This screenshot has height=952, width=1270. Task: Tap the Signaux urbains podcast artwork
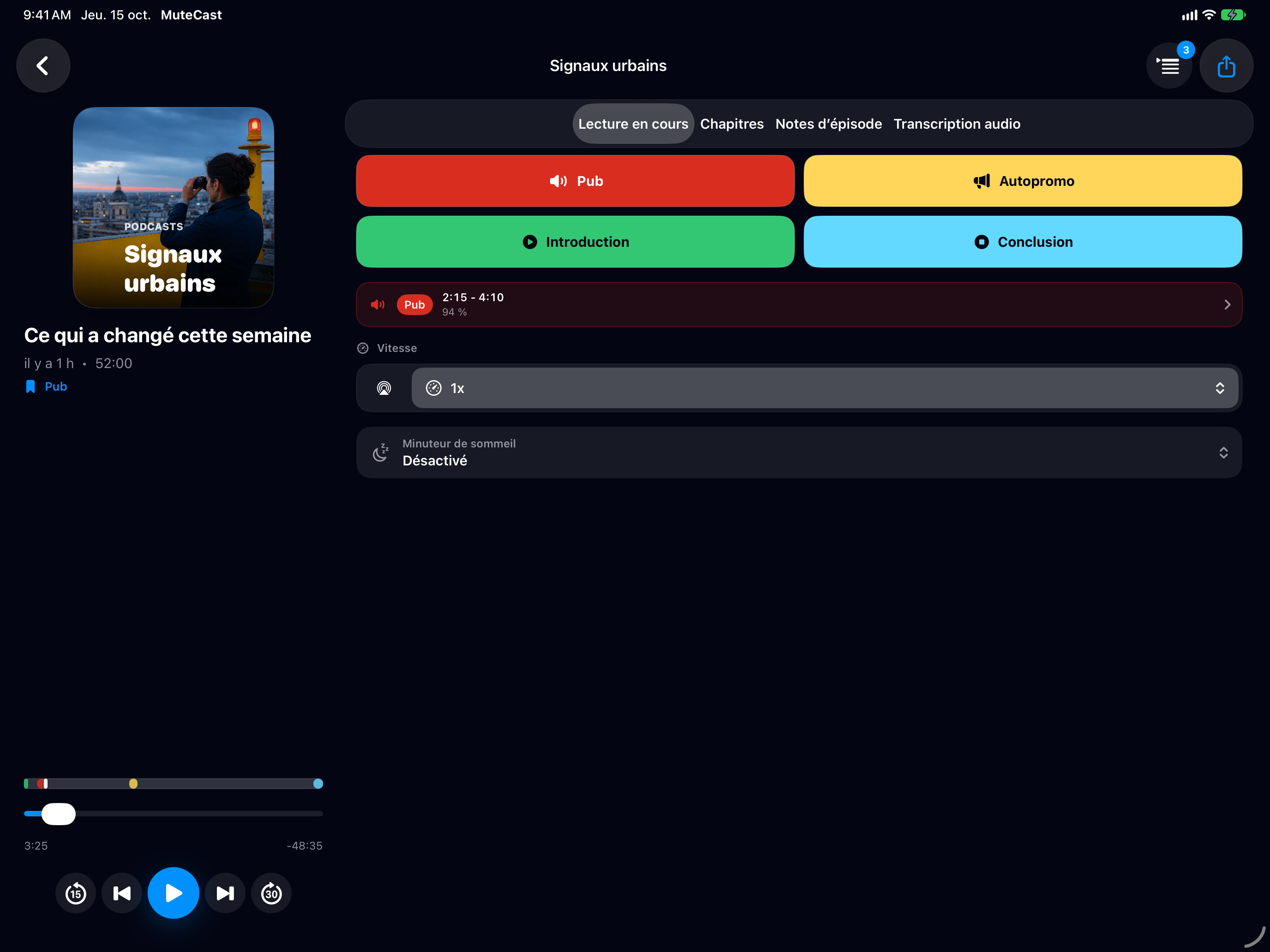(174, 207)
